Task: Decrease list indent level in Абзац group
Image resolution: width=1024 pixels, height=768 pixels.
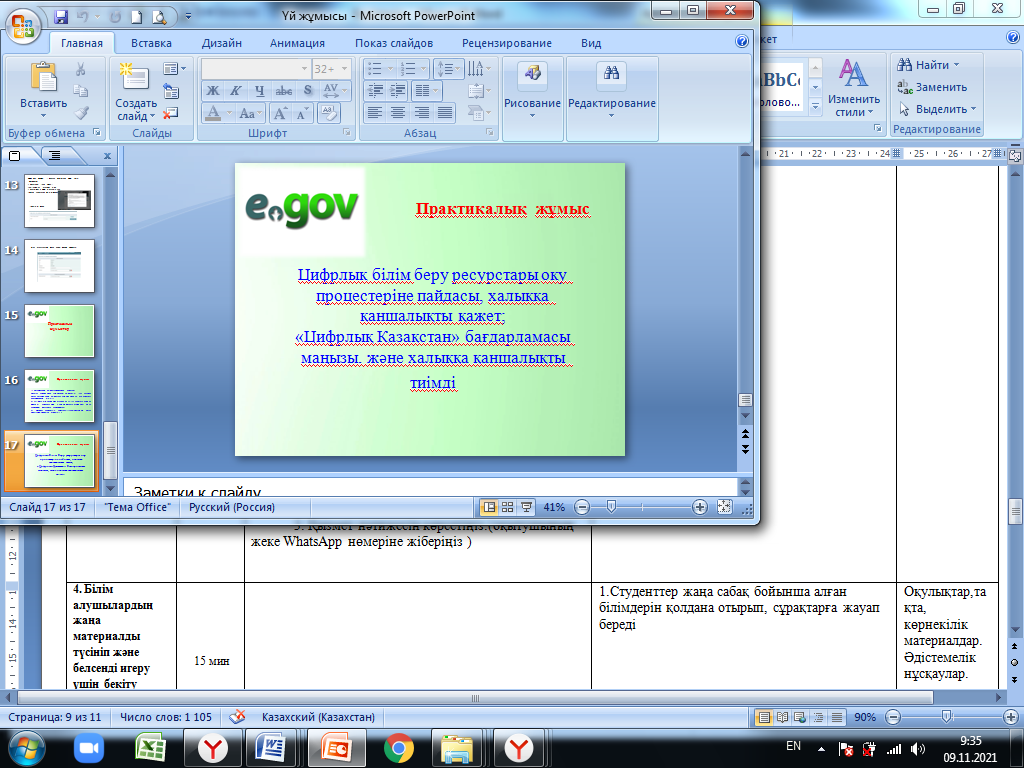Action: pyautogui.click(x=376, y=91)
